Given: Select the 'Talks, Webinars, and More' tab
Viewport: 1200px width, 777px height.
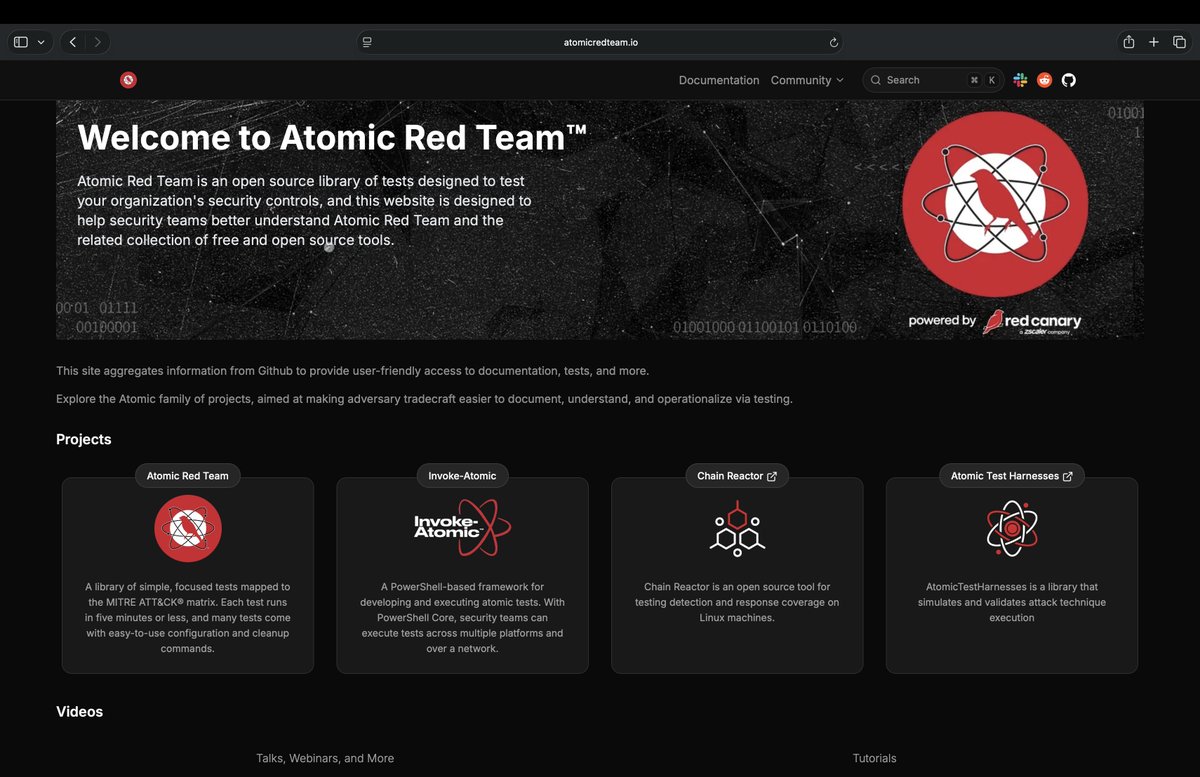Looking at the screenshot, I should (325, 758).
